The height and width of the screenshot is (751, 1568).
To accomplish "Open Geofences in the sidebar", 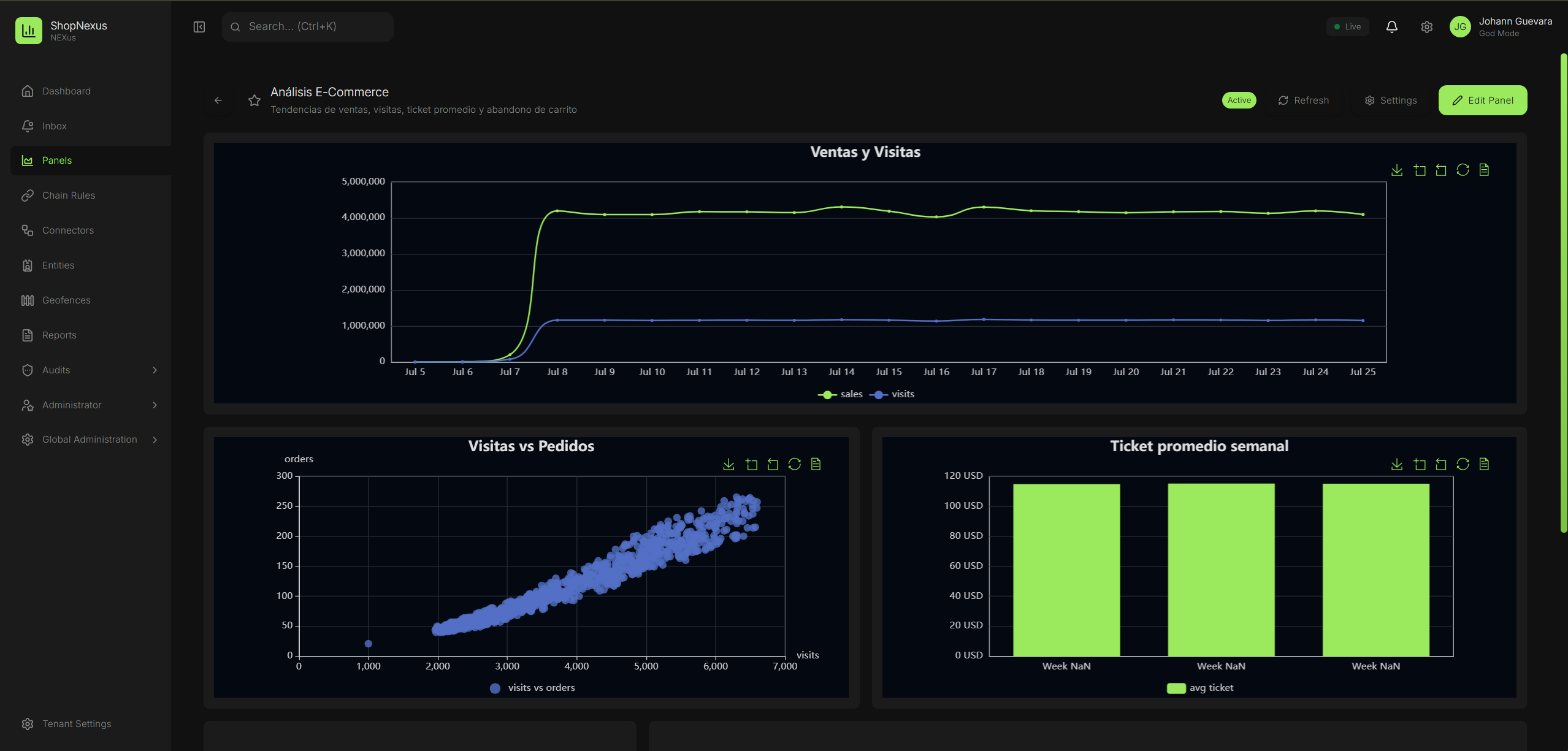I will tap(91, 300).
